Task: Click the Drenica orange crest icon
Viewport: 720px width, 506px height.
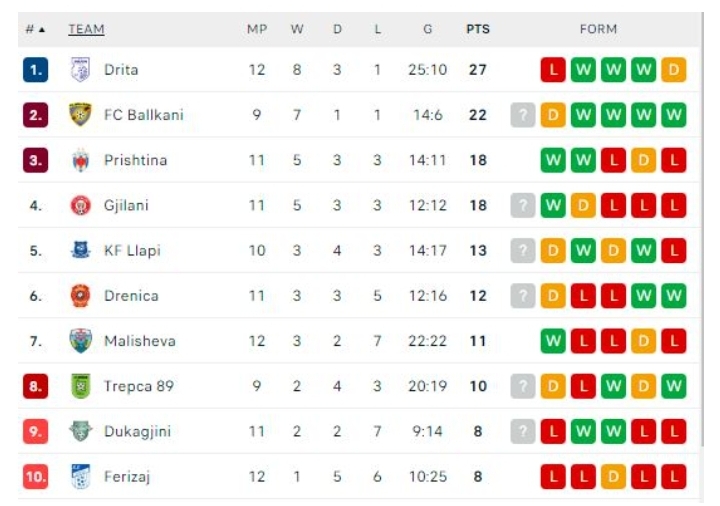Action: 80,295
